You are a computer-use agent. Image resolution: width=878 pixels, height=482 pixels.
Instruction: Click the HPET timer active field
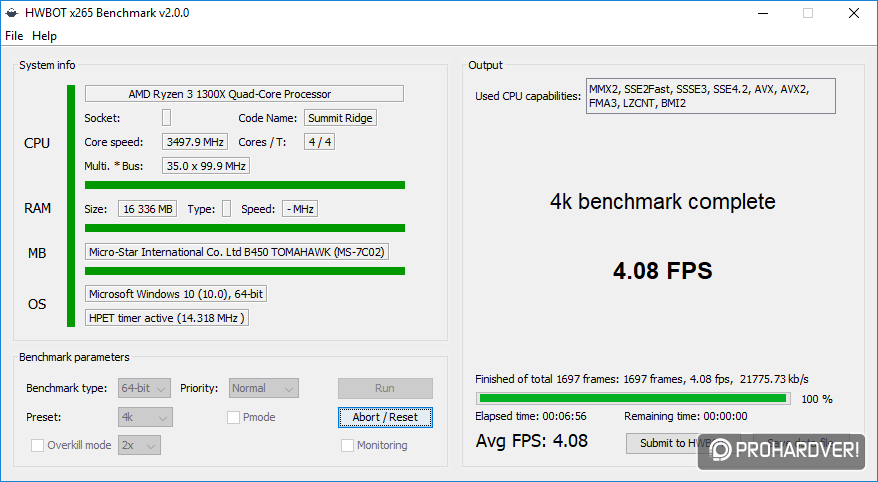tap(167, 318)
